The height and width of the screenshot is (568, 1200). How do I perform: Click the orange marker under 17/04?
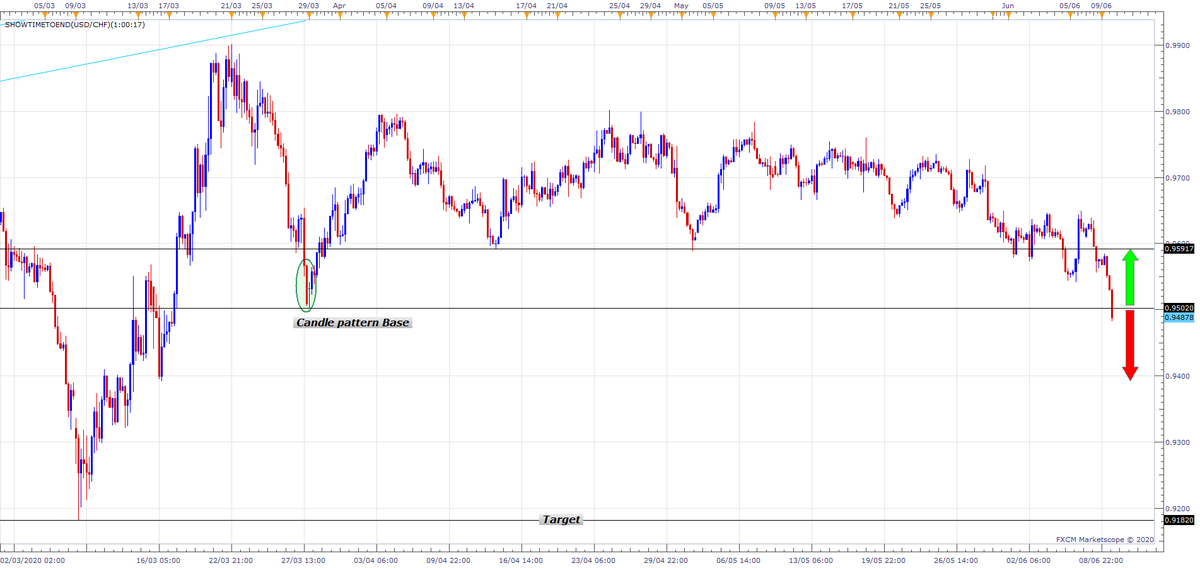point(526,15)
